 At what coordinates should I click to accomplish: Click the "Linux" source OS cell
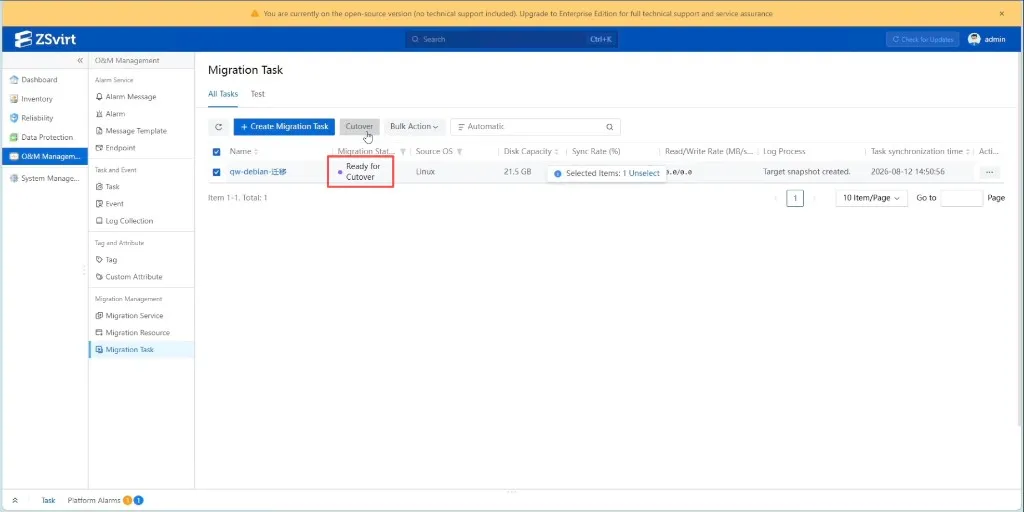[425, 172]
